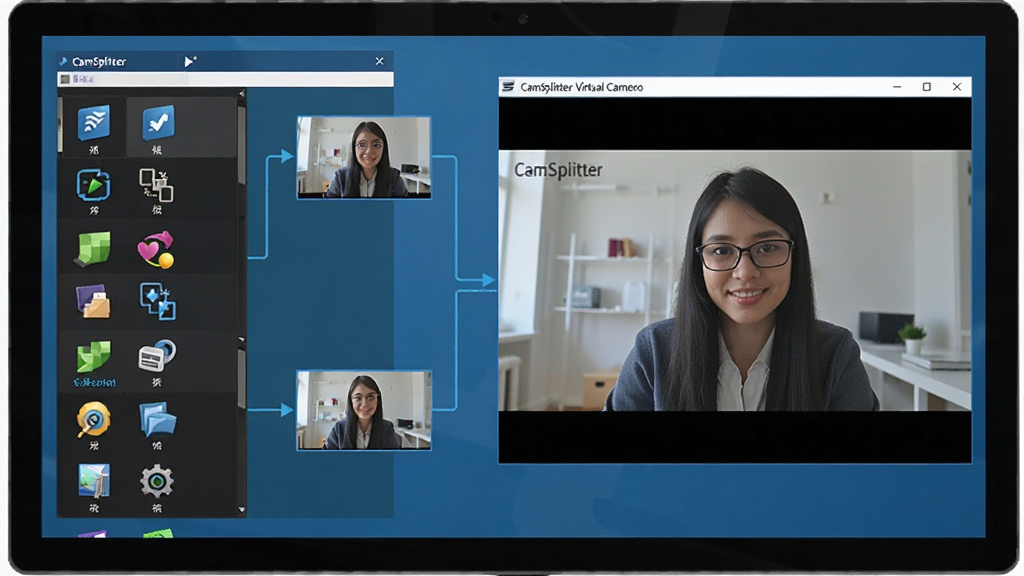
Task: Maximize the CamSplitter Virtual Camera window
Action: click(x=927, y=87)
